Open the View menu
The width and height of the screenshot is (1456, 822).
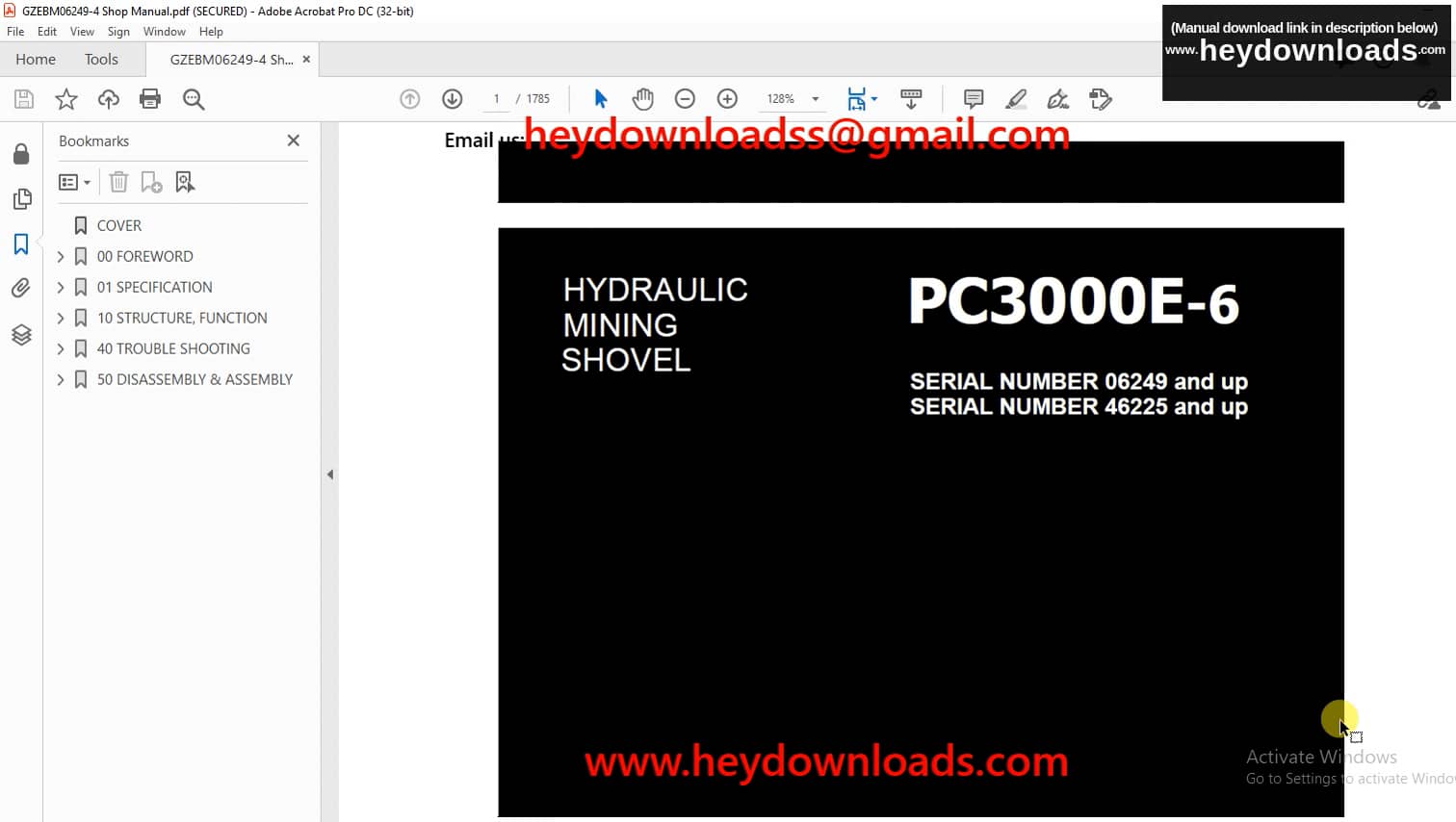tap(82, 32)
